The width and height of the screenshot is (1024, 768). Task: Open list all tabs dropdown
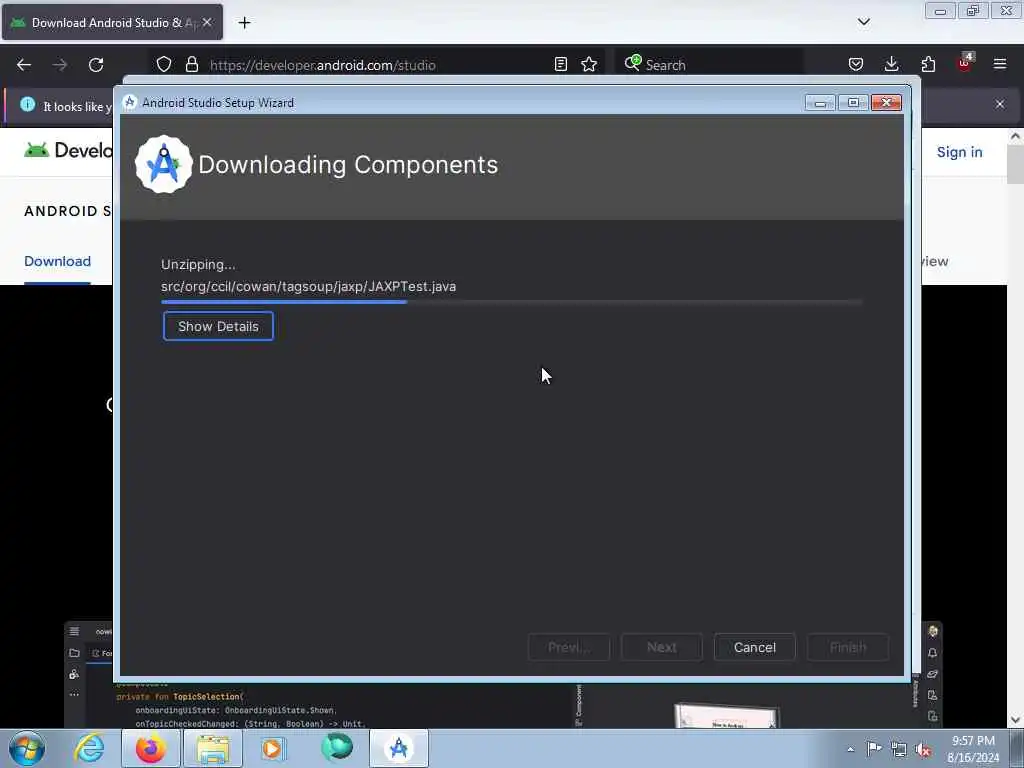click(x=863, y=22)
